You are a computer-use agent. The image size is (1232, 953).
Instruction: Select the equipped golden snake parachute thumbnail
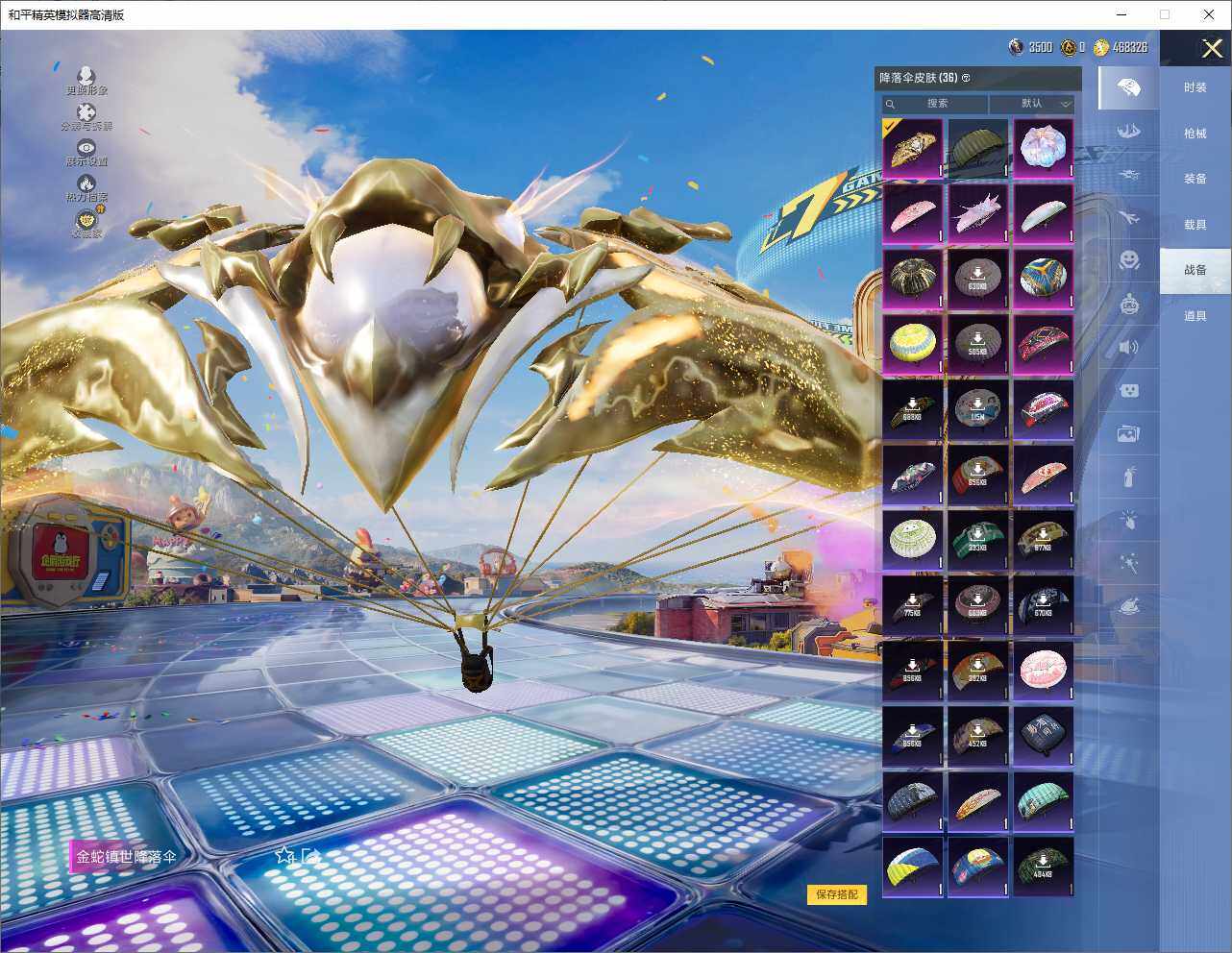(912, 148)
